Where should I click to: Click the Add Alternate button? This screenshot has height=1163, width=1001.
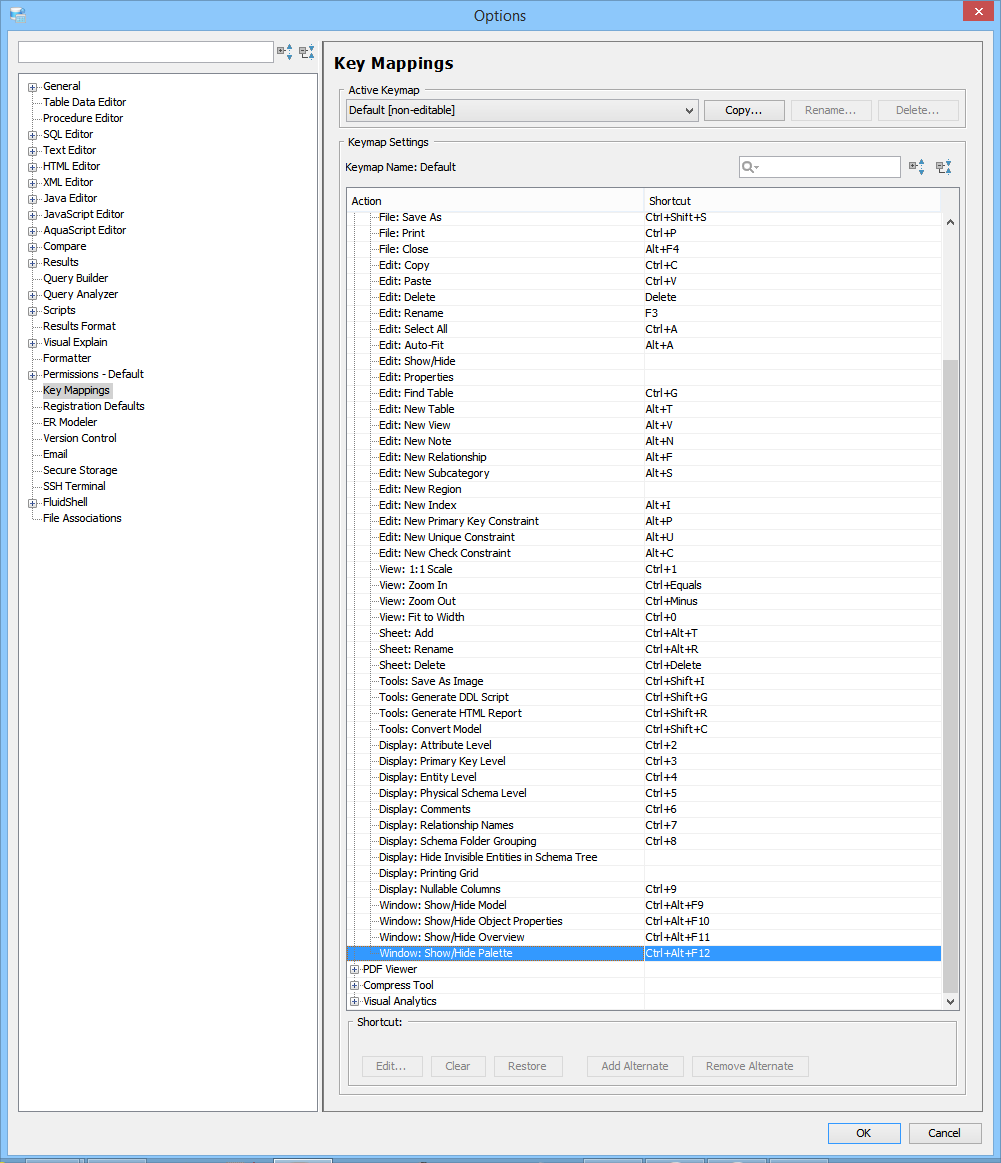click(635, 1067)
